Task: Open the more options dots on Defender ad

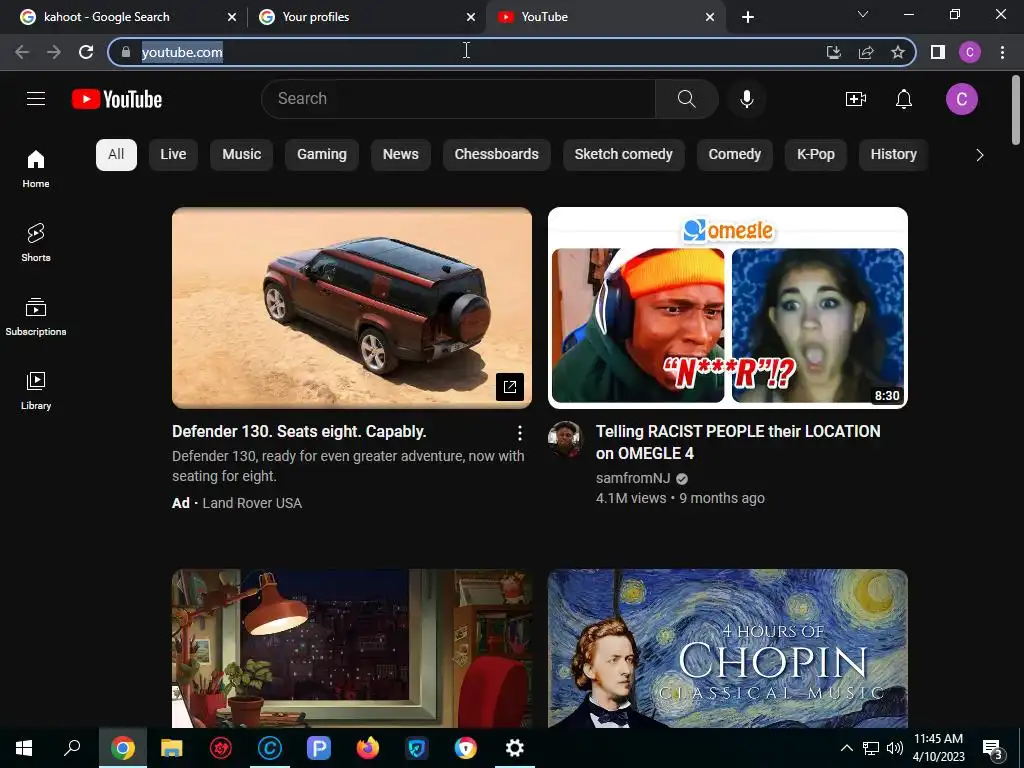Action: point(520,432)
